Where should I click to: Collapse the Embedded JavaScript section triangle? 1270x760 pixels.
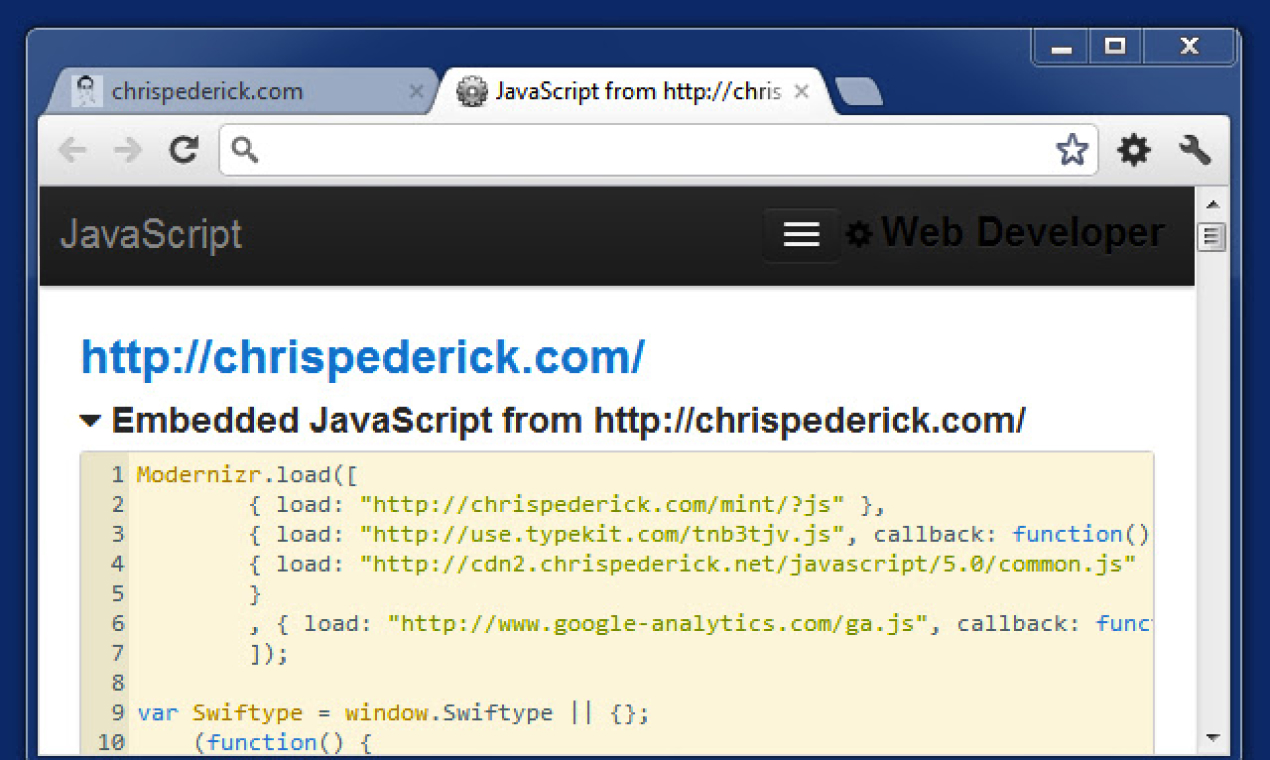[91, 422]
